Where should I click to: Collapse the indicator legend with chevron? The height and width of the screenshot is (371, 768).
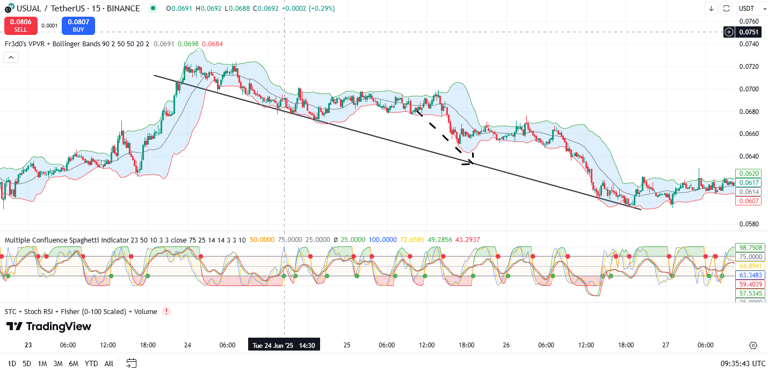[11, 57]
